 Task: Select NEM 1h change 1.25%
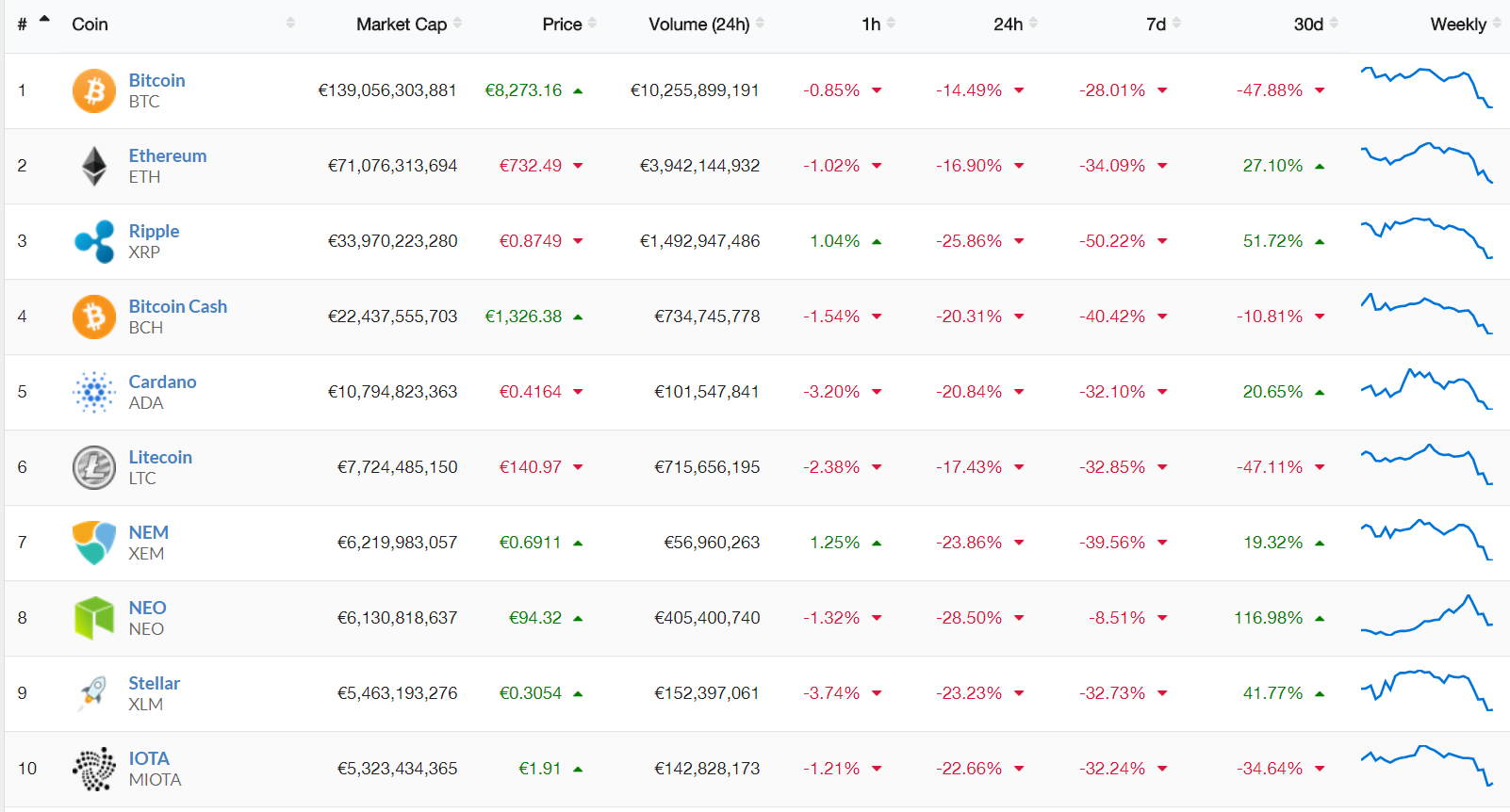[835, 543]
